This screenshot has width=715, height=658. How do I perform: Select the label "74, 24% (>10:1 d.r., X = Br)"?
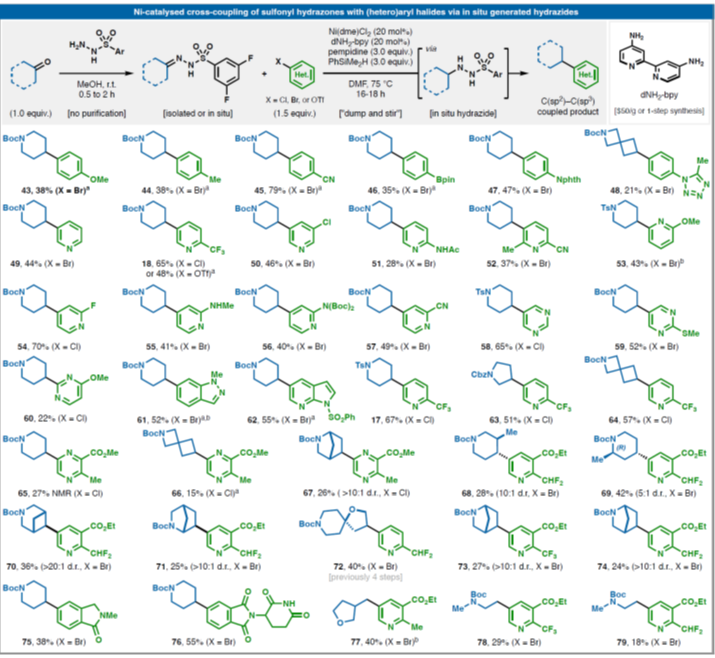pos(650,567)
